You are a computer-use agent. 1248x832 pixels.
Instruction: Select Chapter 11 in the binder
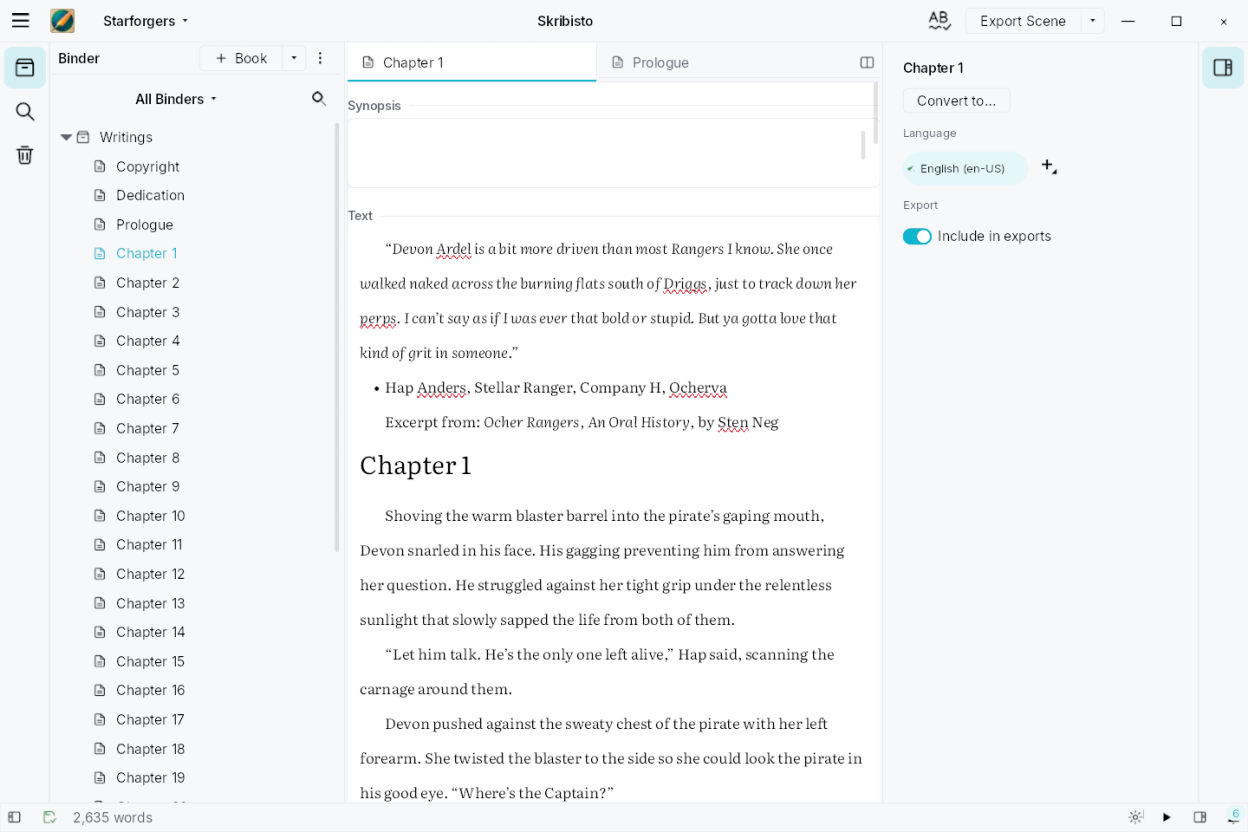pos(150,544)
